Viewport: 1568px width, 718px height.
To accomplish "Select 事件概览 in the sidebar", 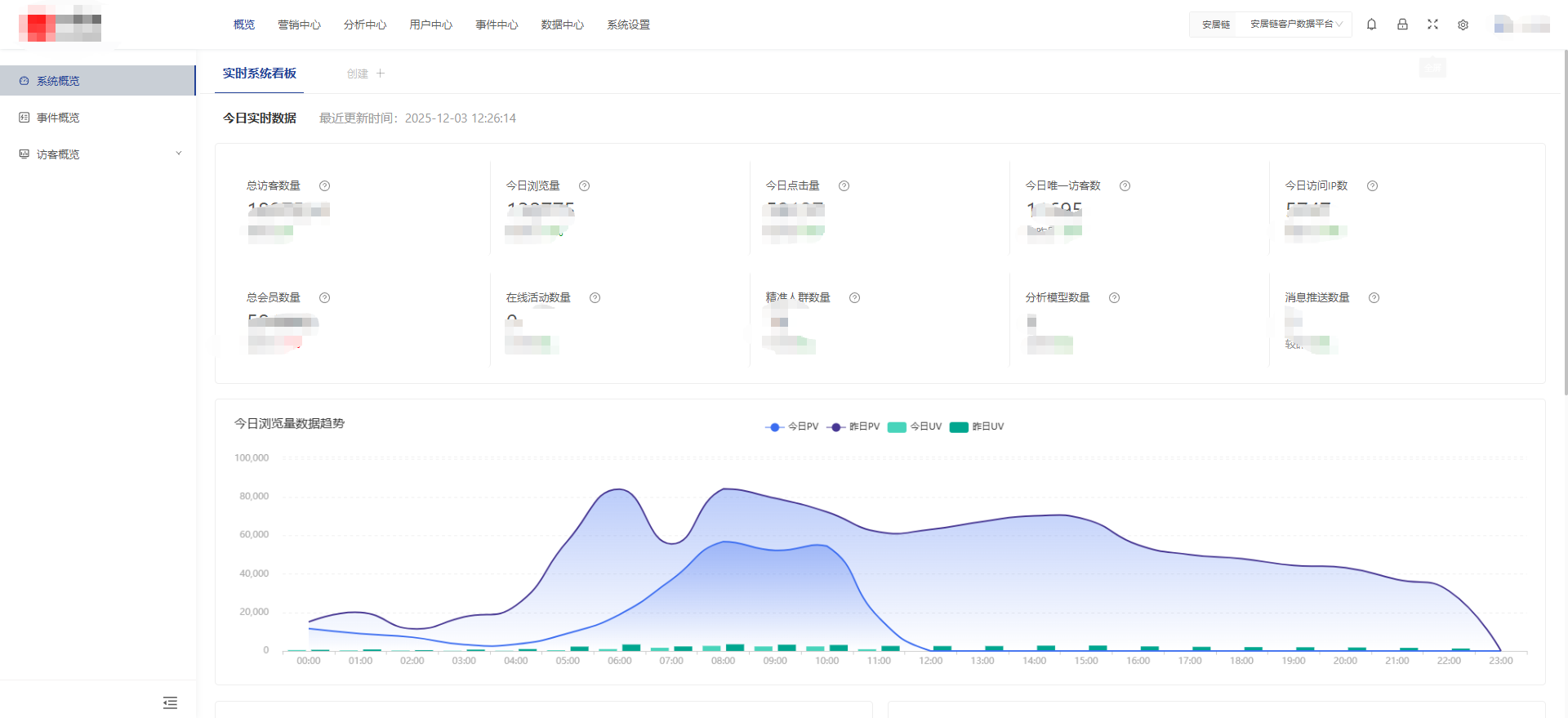I will pos(98,118).
